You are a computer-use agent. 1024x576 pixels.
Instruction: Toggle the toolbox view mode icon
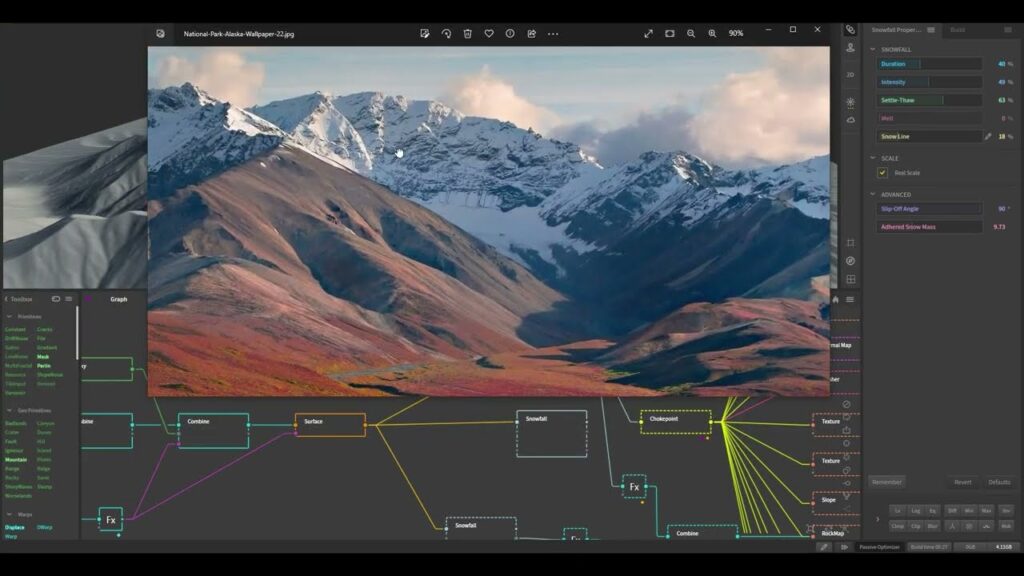pos(56,299)
